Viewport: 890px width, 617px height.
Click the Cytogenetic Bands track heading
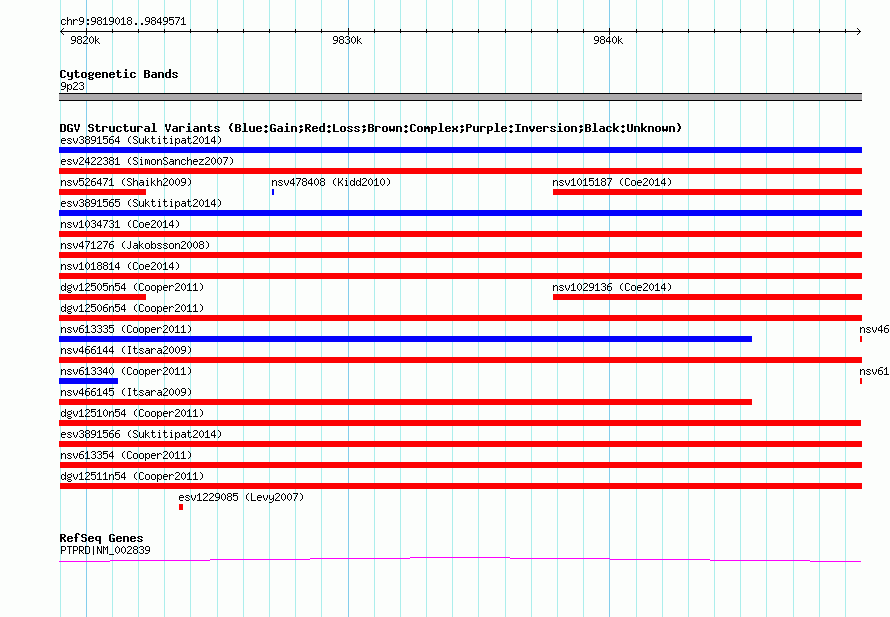point(119,74)
